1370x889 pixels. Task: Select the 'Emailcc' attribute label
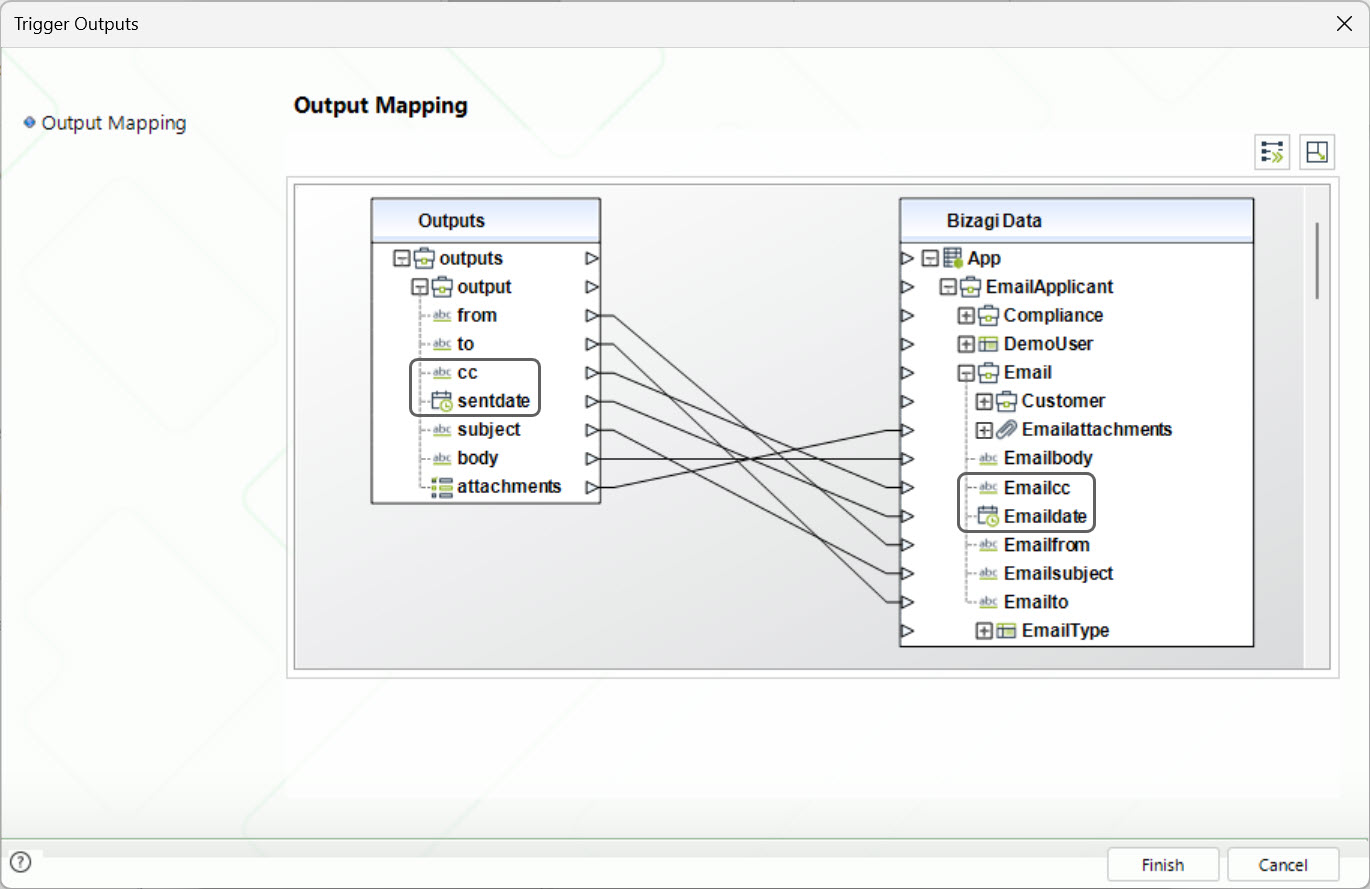(1037, 488)
